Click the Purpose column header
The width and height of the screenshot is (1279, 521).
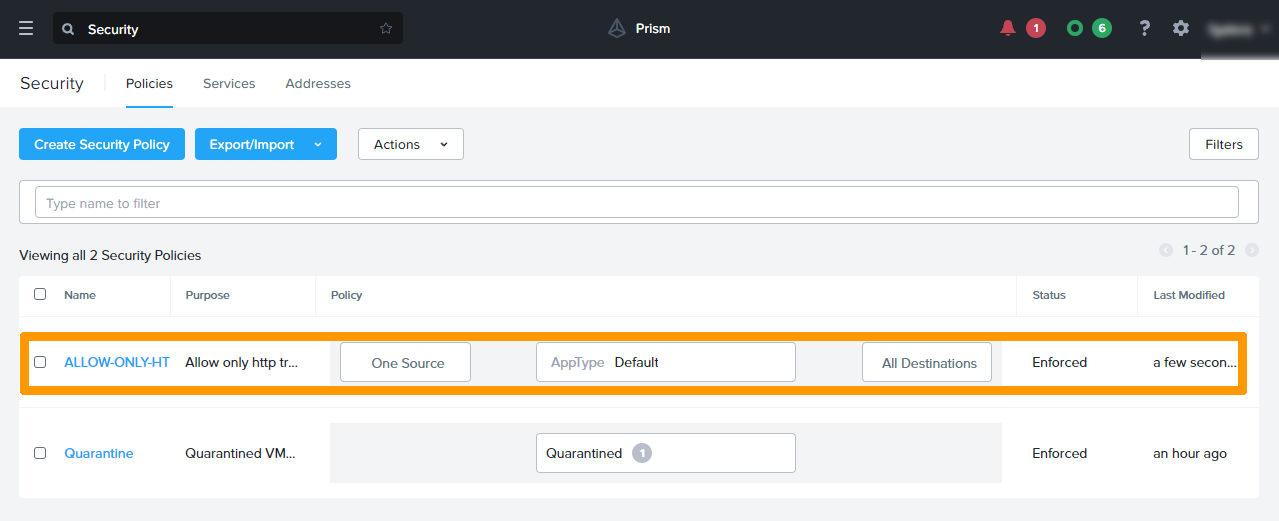pos(208,295)
